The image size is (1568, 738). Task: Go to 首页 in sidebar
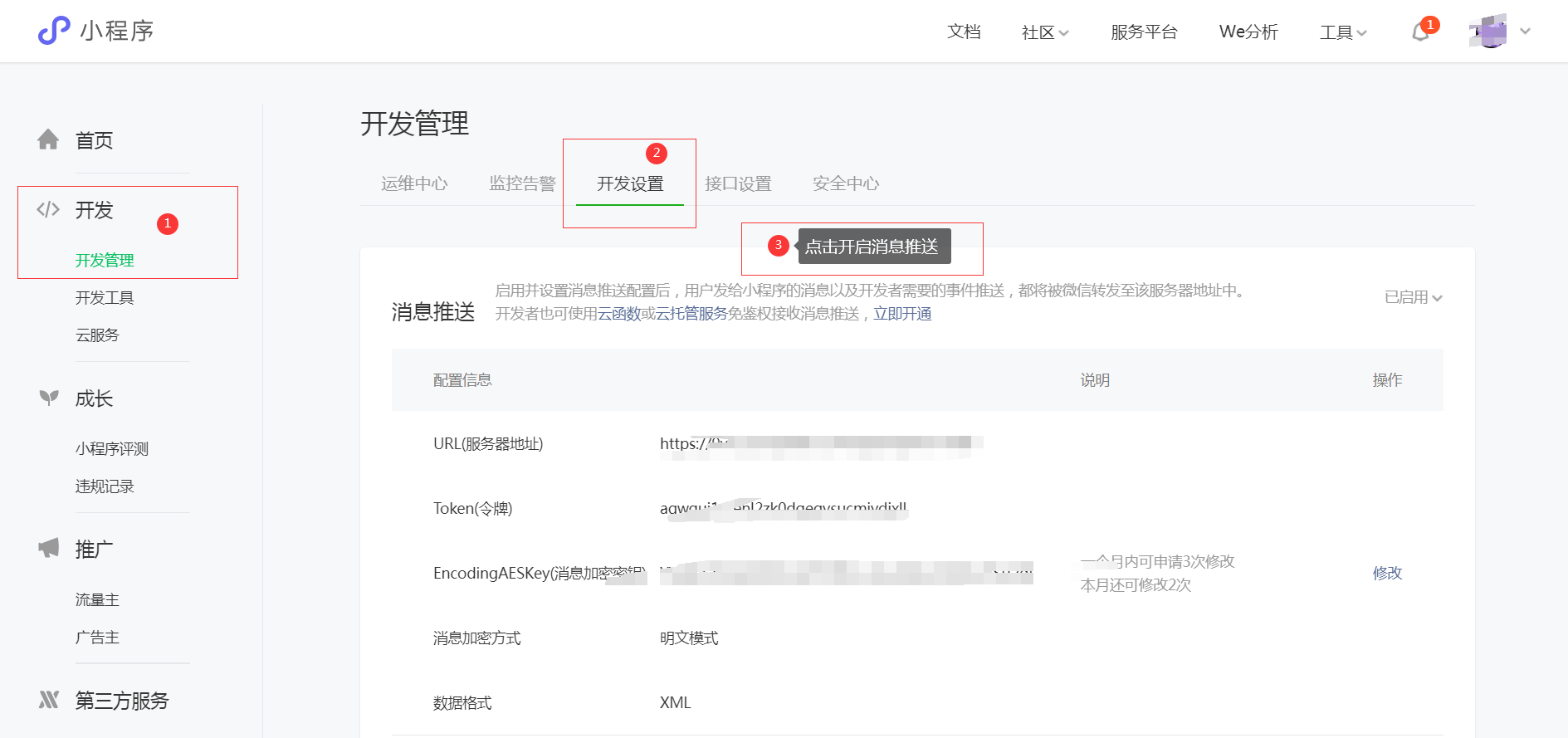(x=95, y=140)
